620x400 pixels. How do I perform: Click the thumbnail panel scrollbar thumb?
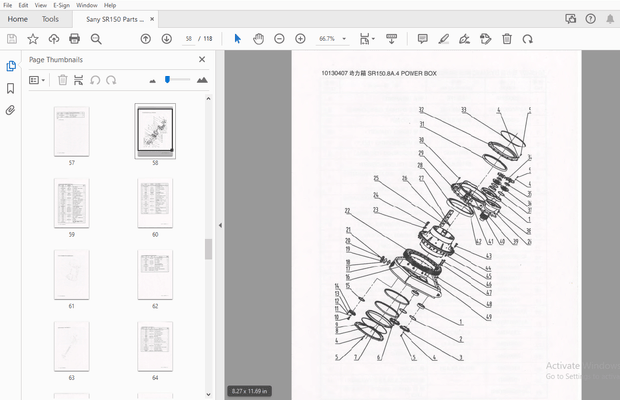208,249
